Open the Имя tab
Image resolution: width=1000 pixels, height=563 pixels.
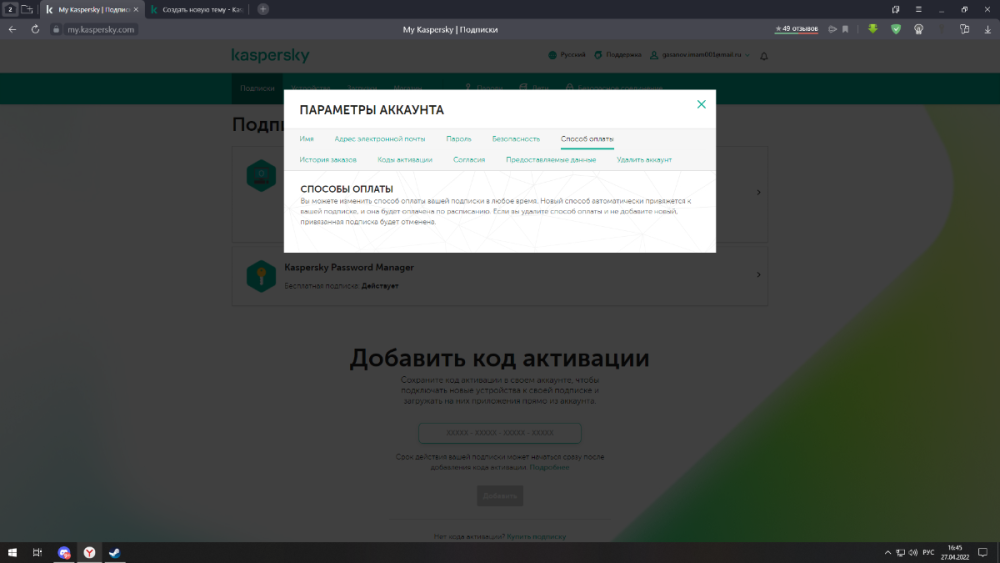click(x=307, y=139)
